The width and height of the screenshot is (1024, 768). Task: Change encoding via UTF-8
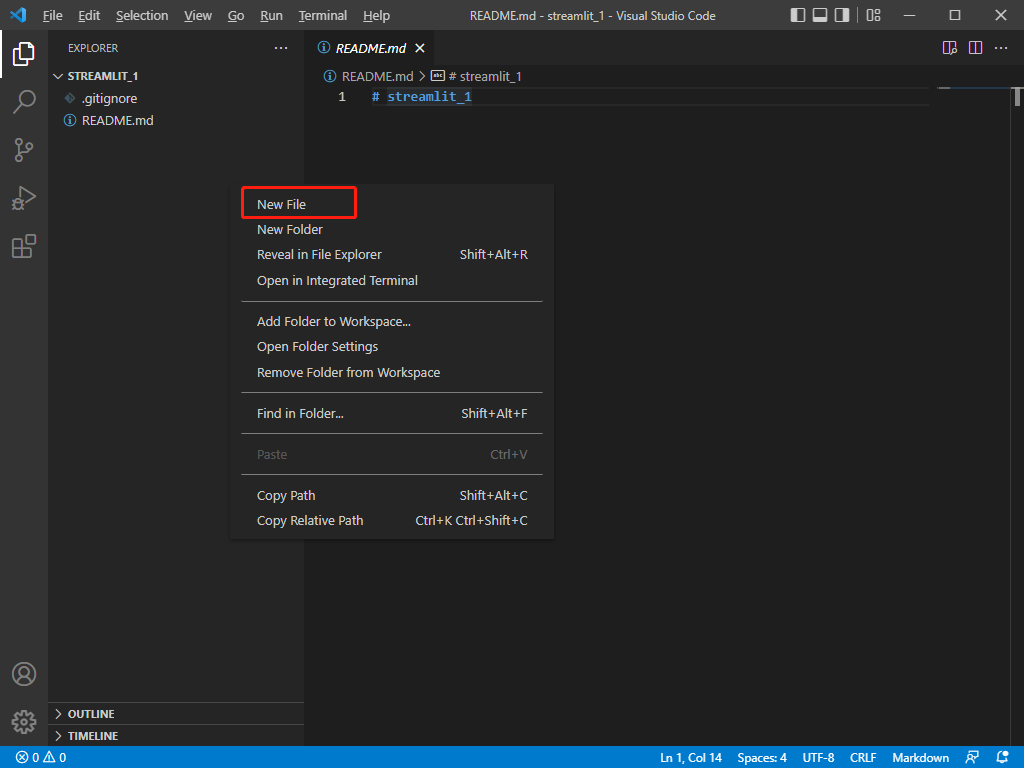coord(818,758)
